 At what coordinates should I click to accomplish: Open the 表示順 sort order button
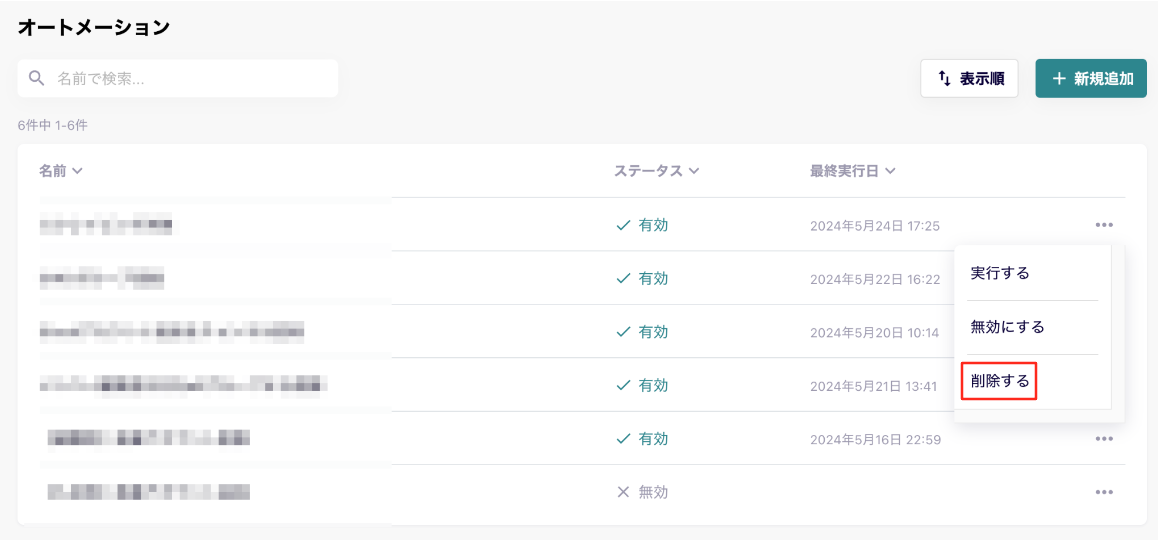[969, 78]
